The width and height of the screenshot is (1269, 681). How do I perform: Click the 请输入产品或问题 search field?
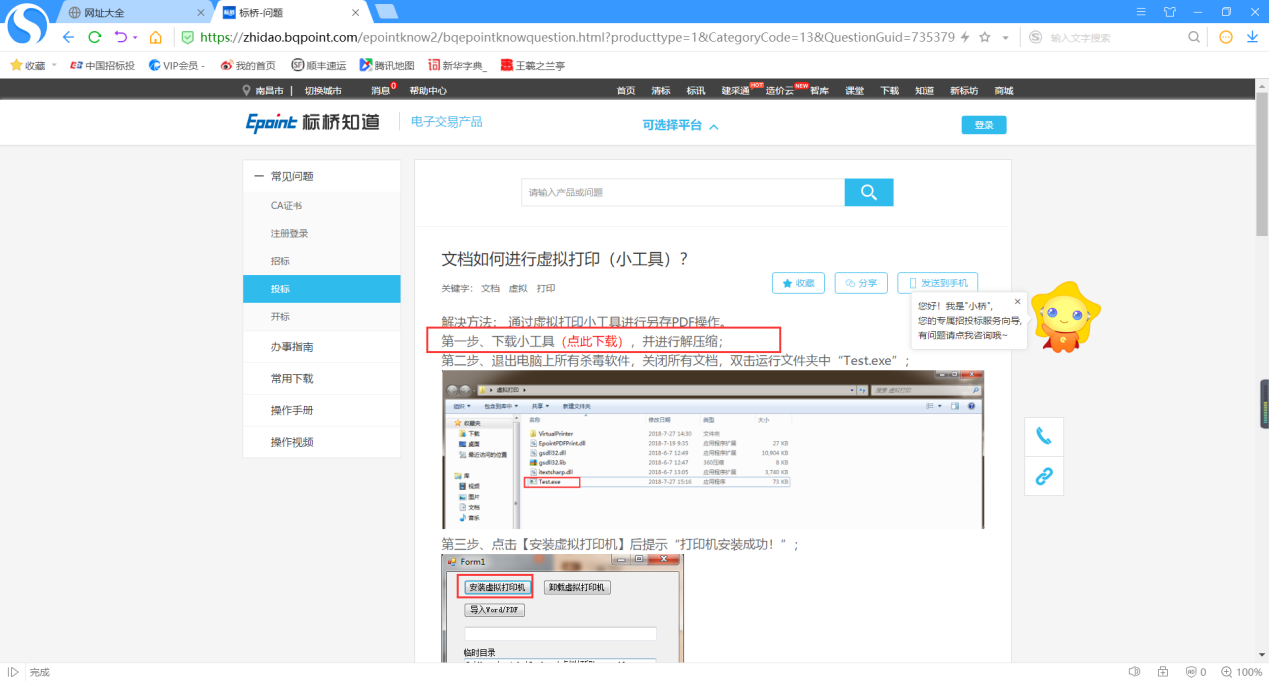(683, 192)
